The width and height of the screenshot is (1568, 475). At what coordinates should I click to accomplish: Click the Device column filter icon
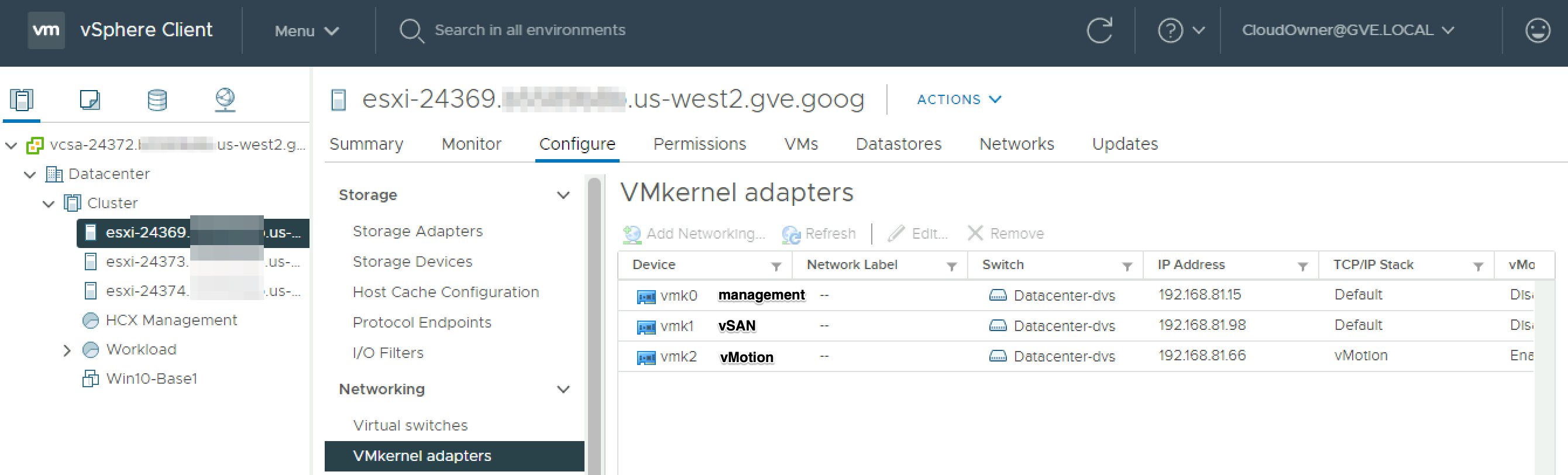pyautogui.click(x=776, y=266)
